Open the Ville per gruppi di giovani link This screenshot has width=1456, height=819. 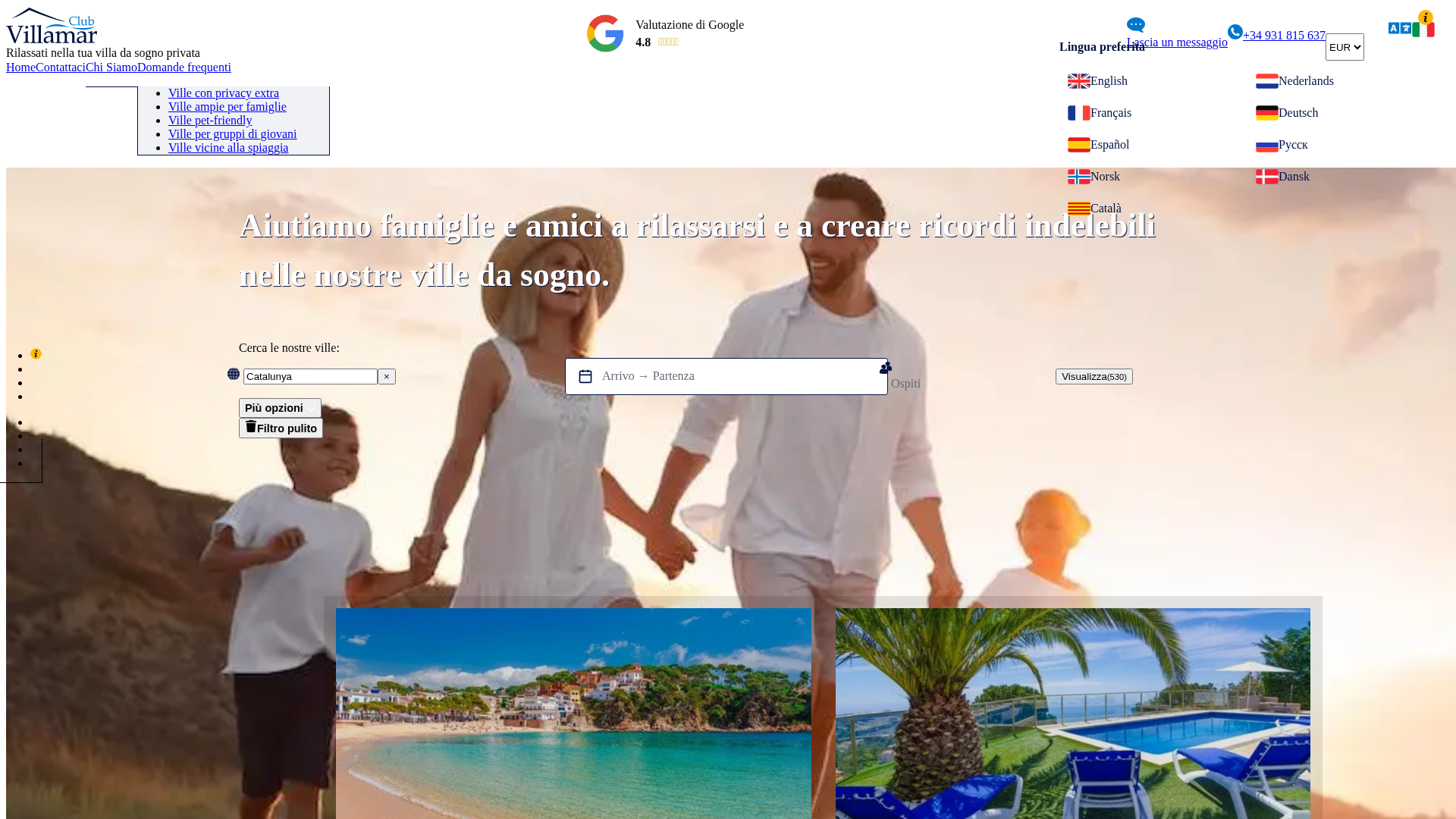click(x=233, y=134)
